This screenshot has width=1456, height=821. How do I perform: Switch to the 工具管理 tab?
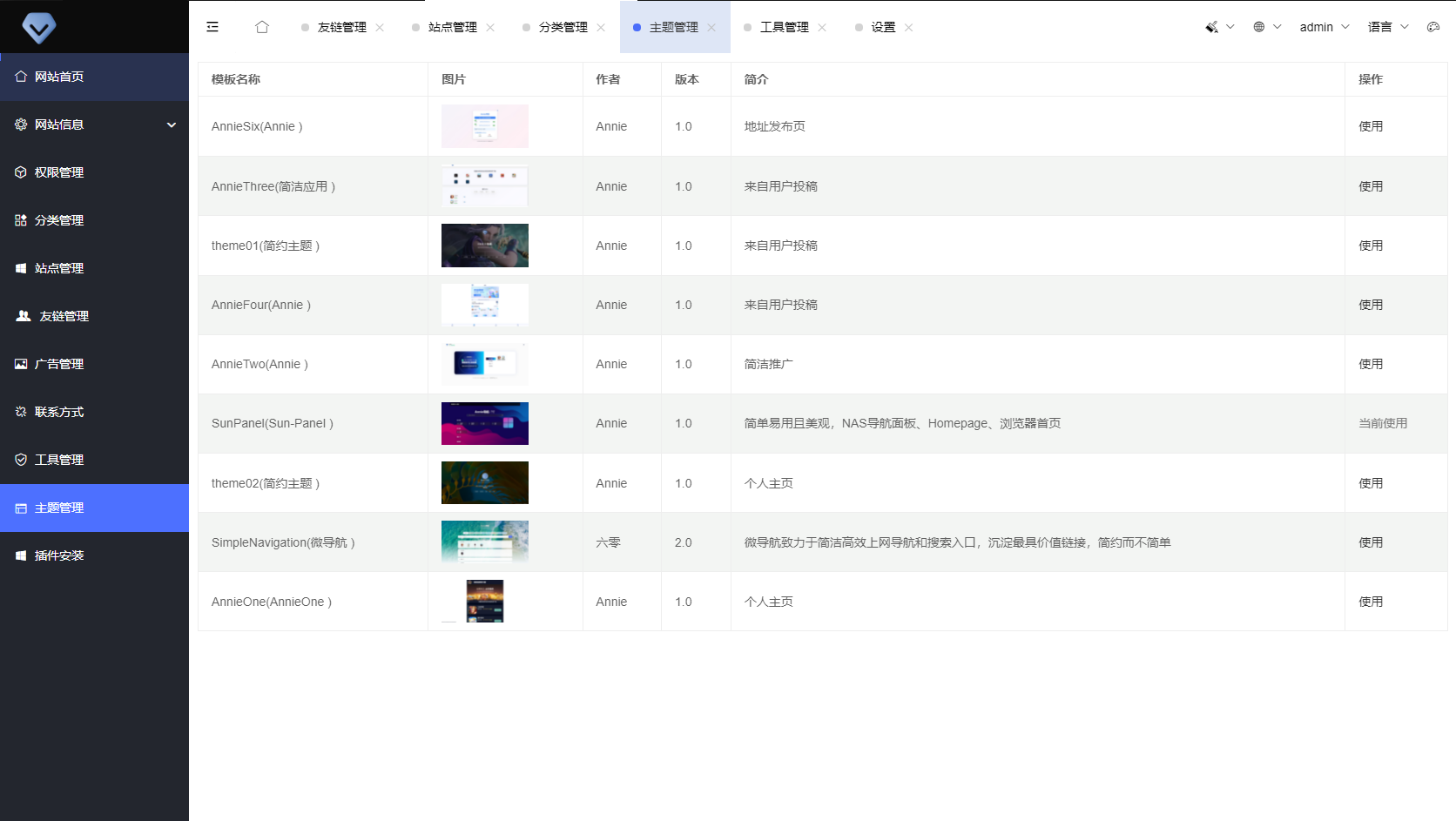(784, 28)
